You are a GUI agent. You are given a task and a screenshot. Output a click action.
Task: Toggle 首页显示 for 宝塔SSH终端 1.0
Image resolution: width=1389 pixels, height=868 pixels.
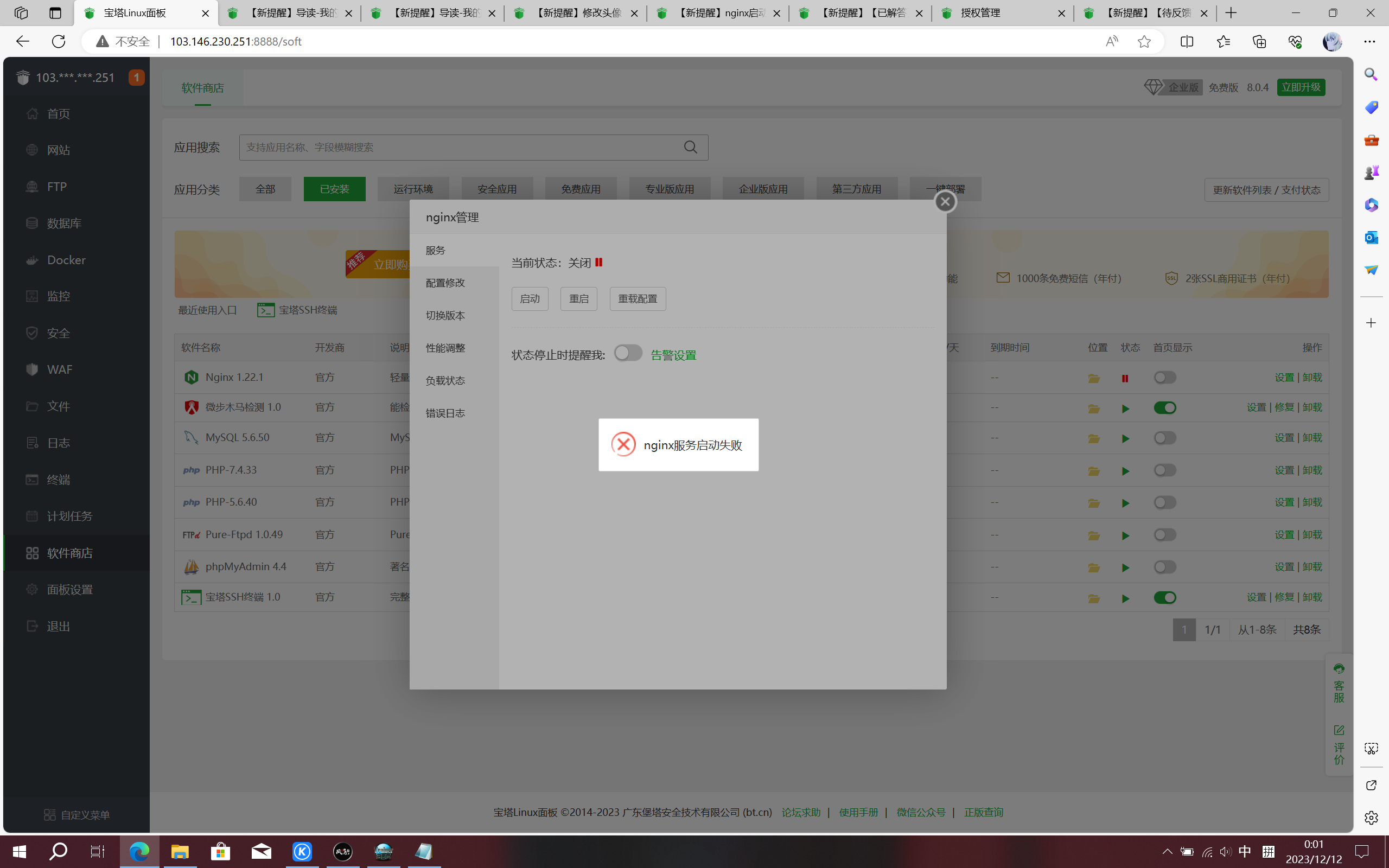1164,598
